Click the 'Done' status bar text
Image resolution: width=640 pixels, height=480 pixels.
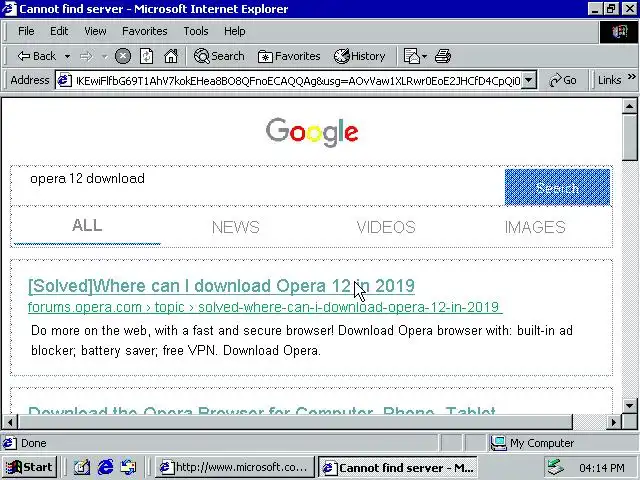[33, 443]
